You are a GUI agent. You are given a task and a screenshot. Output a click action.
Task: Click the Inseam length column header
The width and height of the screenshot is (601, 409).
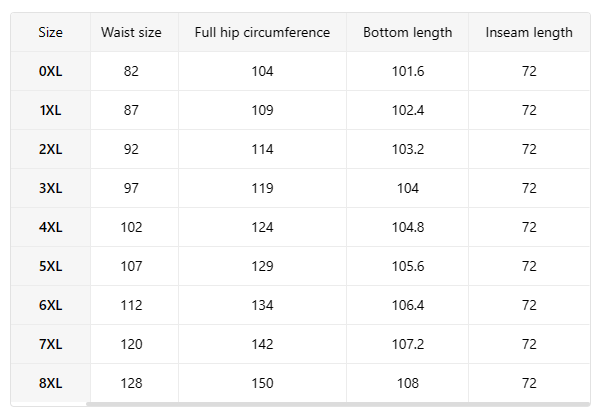pos(529,32)
